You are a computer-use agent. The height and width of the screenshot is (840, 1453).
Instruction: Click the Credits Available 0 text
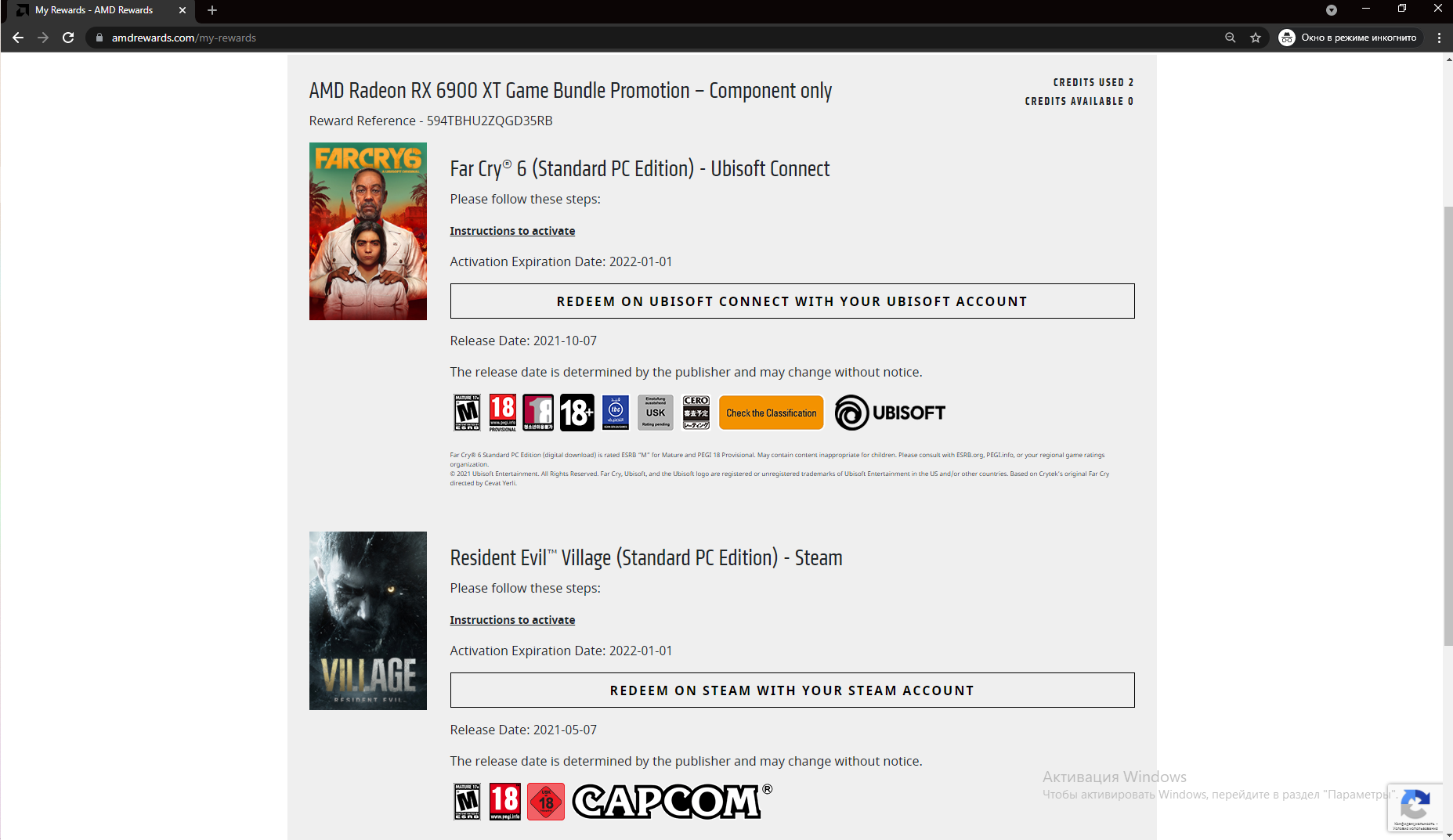click(1079, 101)
